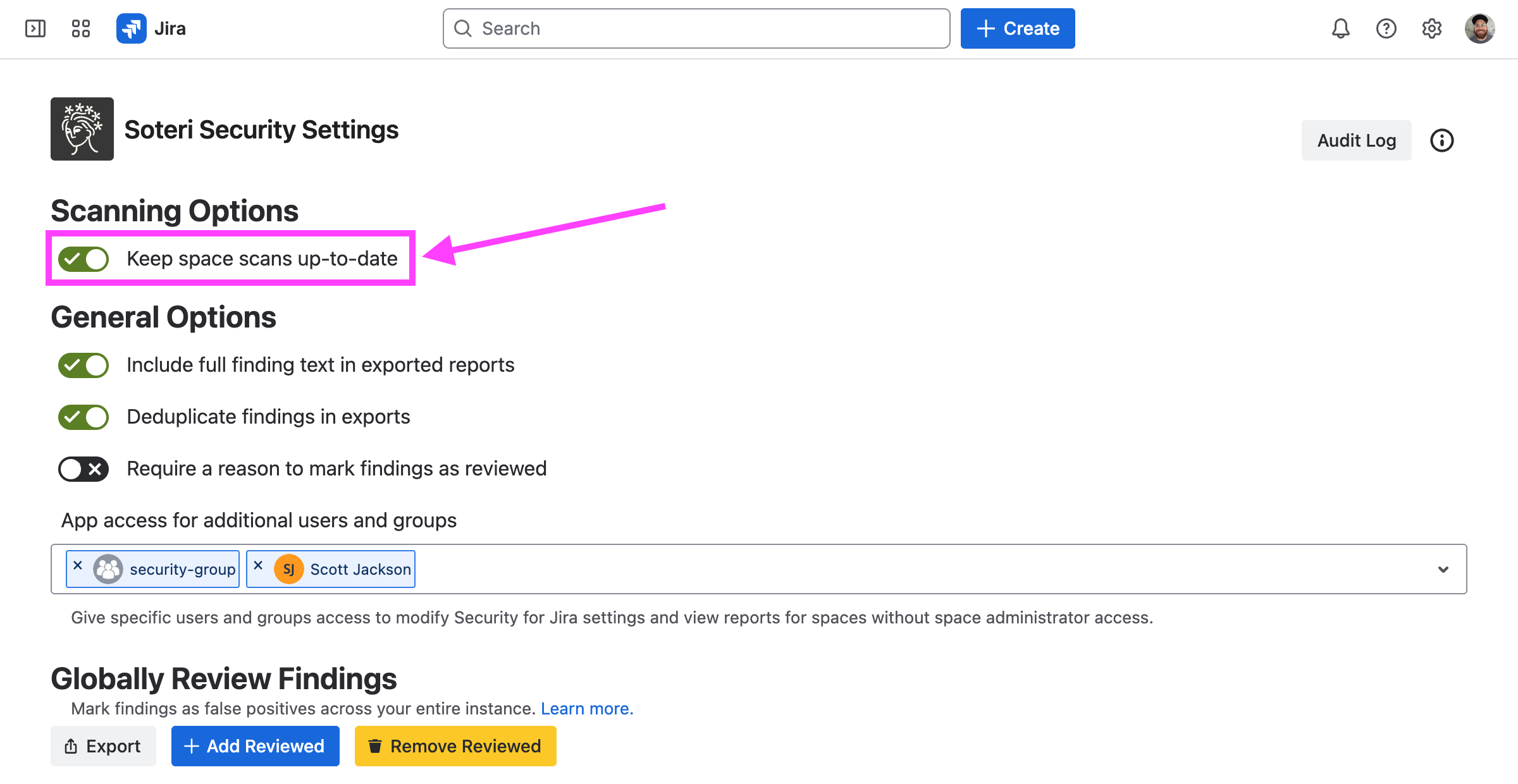Click the info circle icon beside Audit Log
The height and width of the screenshot is (784, 1518).
pyautogui.click(x=1441, y=140)
